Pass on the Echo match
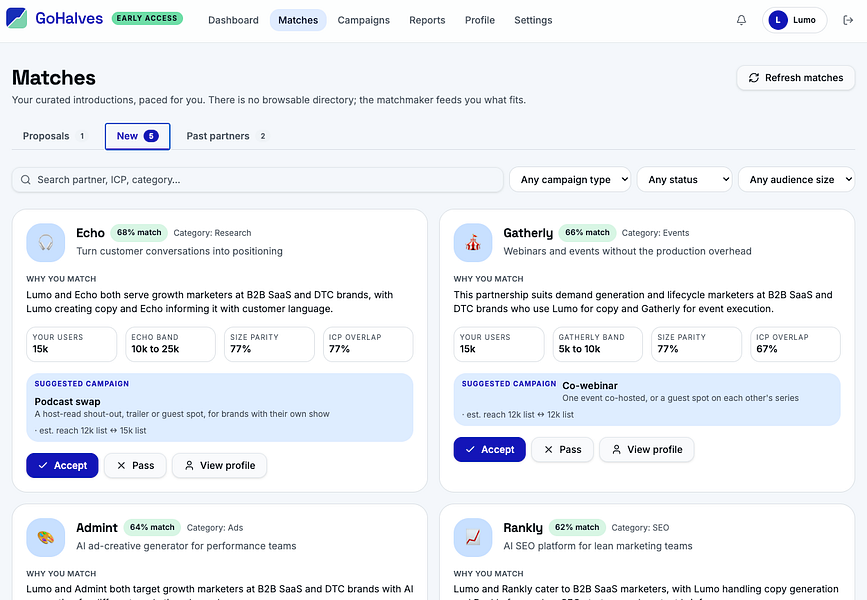867x600 pixels. coord(135,466)
